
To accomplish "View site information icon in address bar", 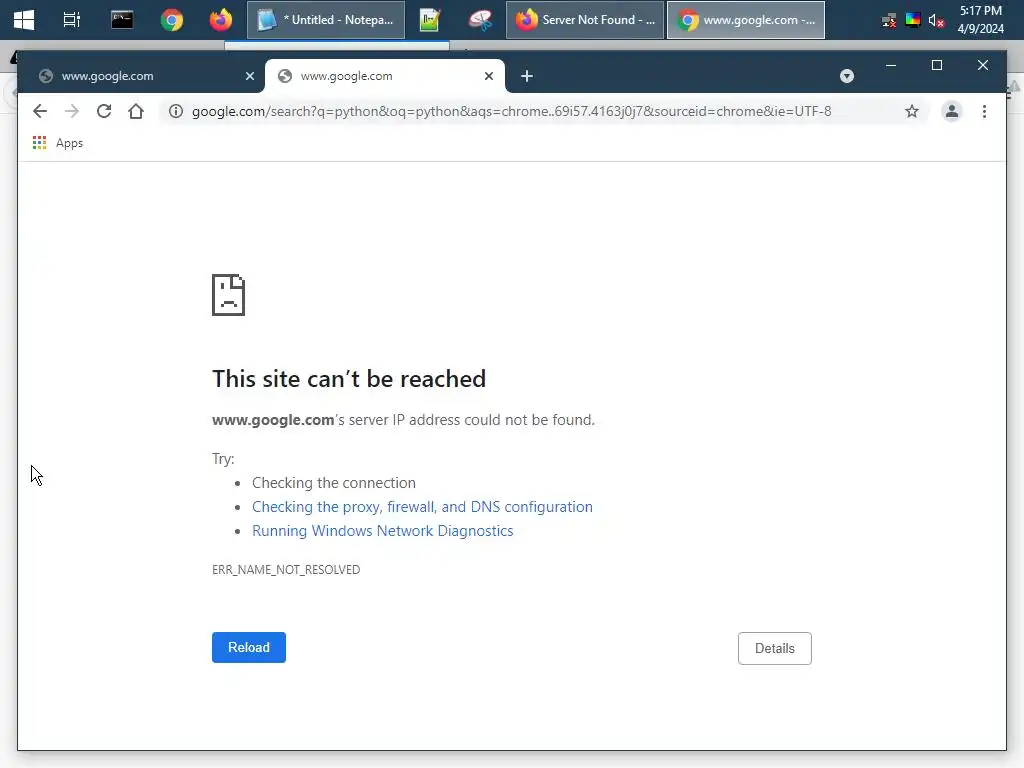I will [x=176, y=111].
